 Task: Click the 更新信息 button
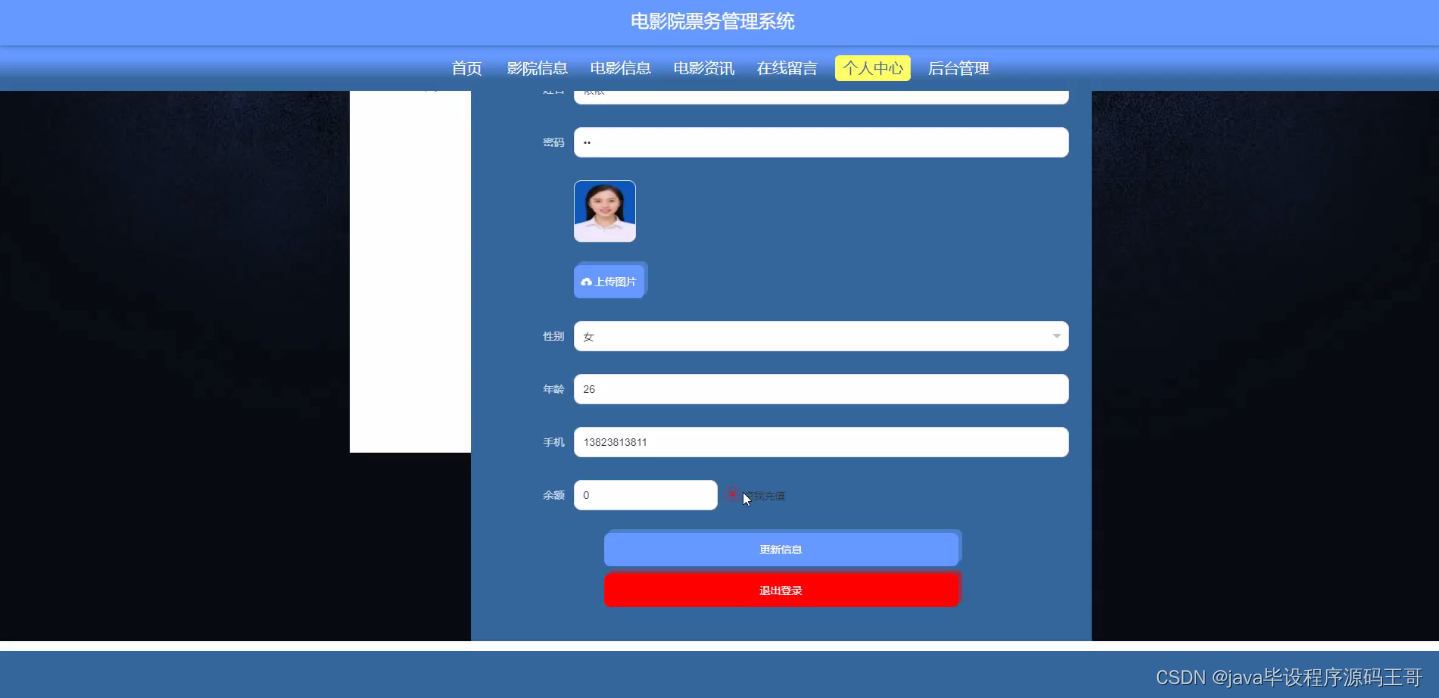pos(781,549)
